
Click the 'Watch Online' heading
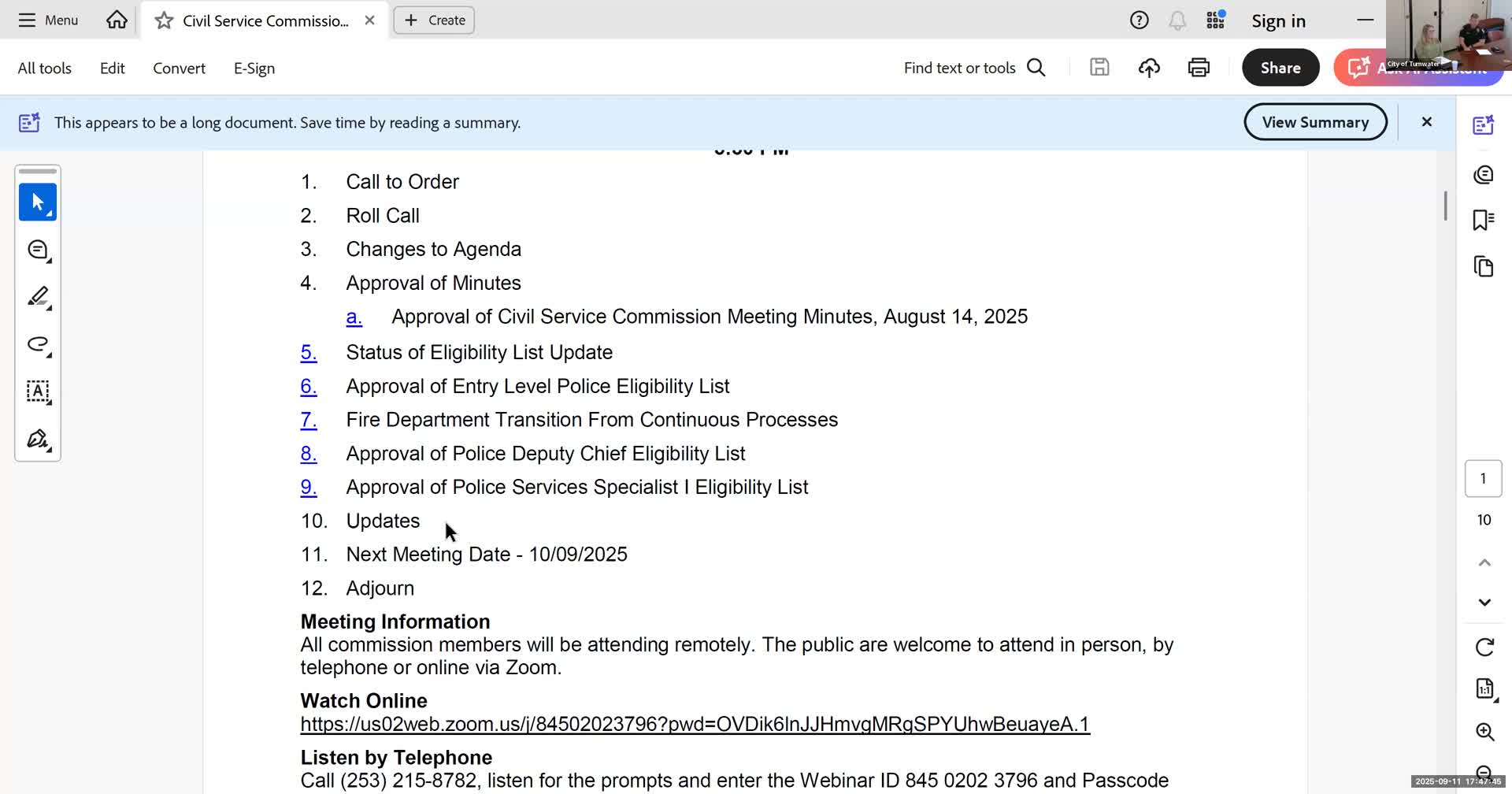click(x=364, y=701)
